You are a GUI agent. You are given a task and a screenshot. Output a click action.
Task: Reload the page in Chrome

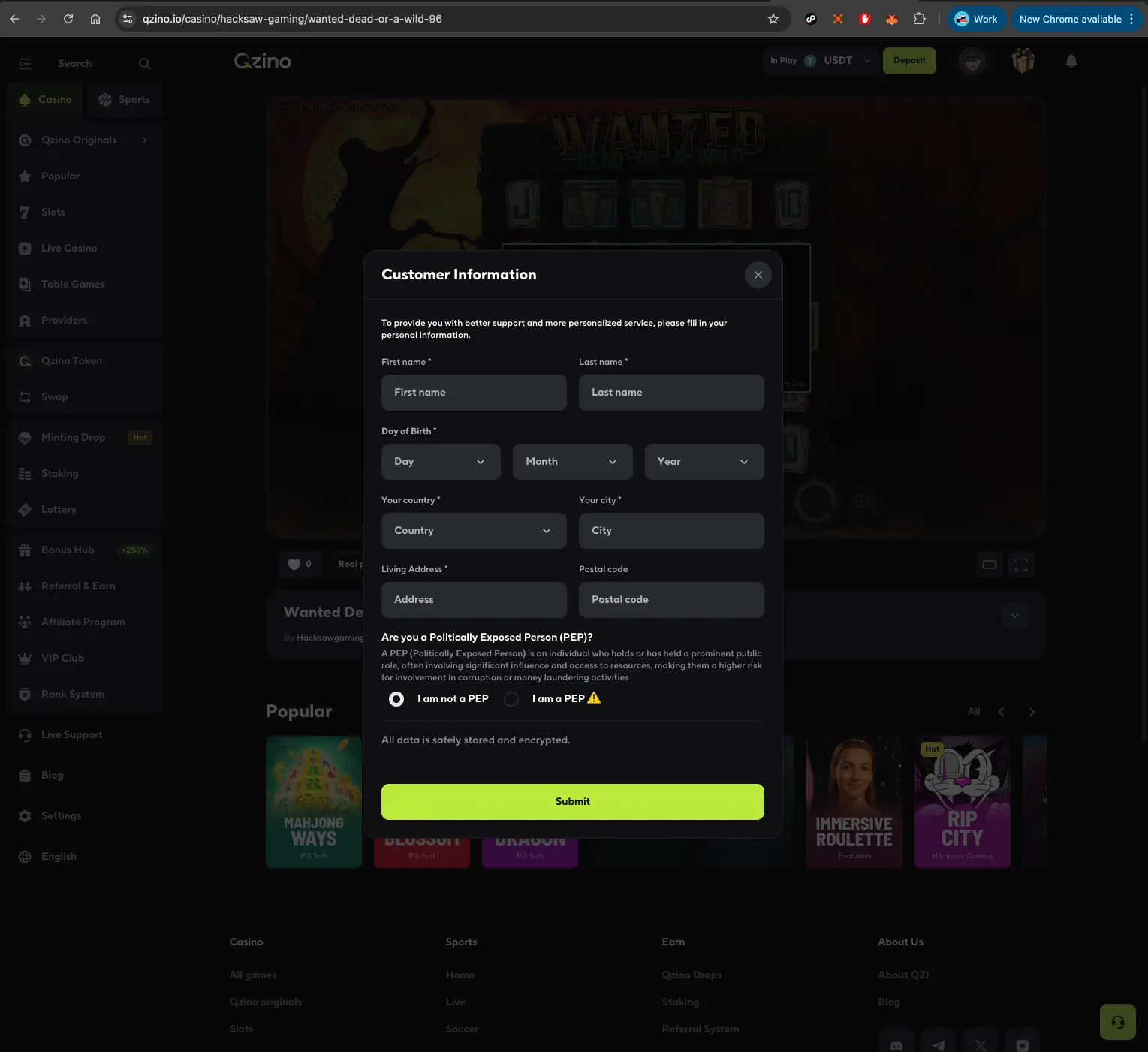click(x=68, y=20)
